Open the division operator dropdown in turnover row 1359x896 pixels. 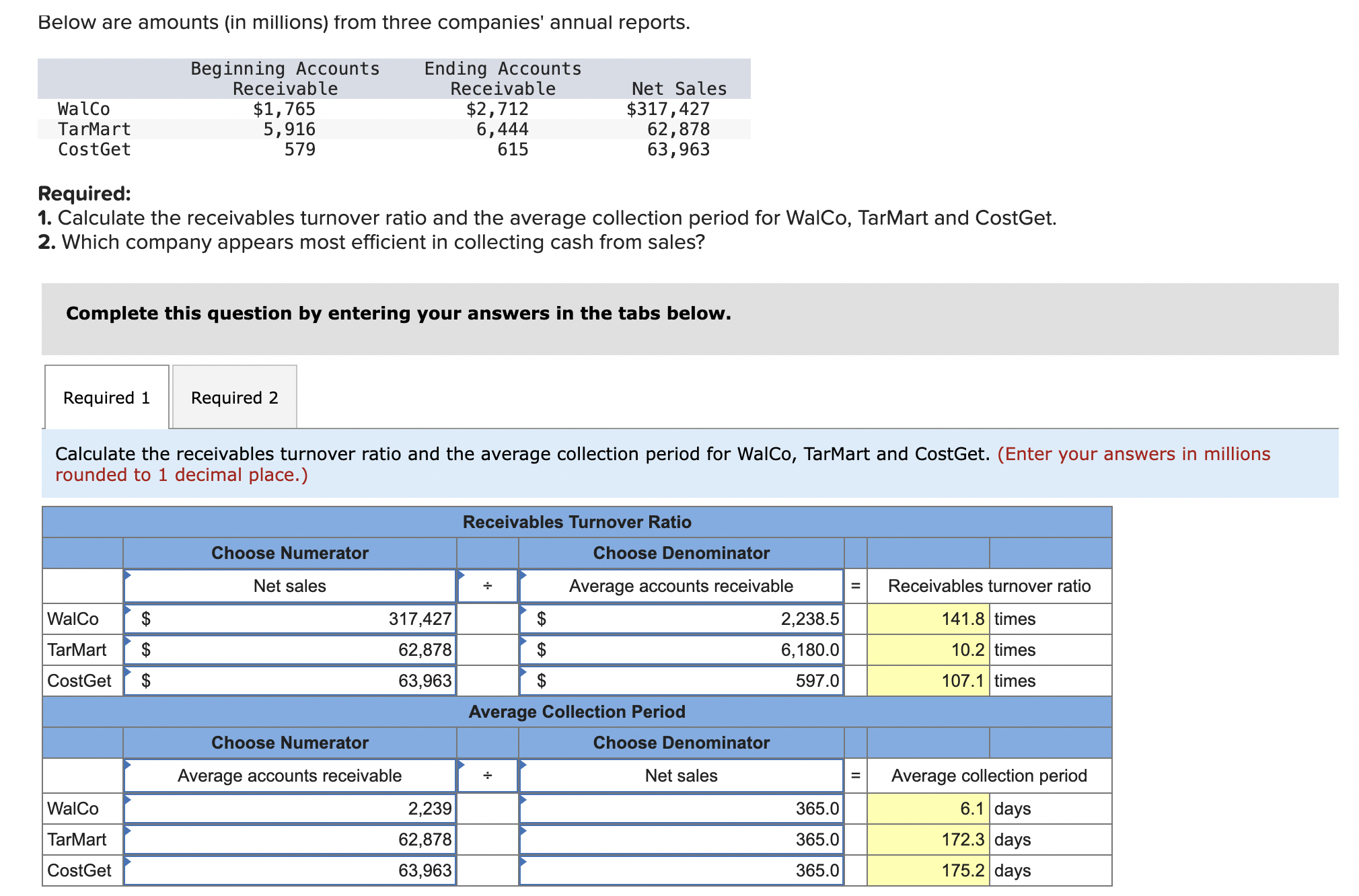(x=488, y=586)
